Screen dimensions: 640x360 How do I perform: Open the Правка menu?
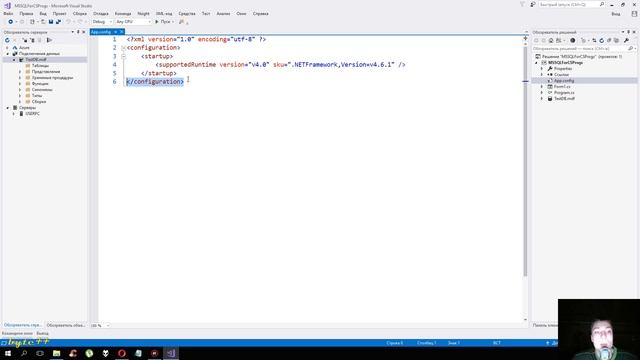tap(26, 13)
